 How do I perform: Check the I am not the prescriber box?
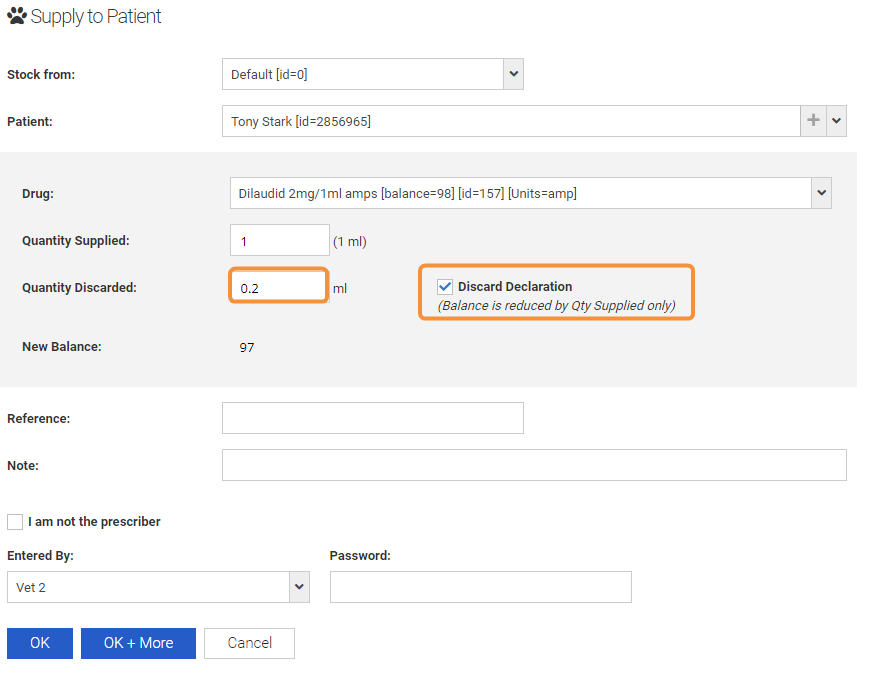15,522
